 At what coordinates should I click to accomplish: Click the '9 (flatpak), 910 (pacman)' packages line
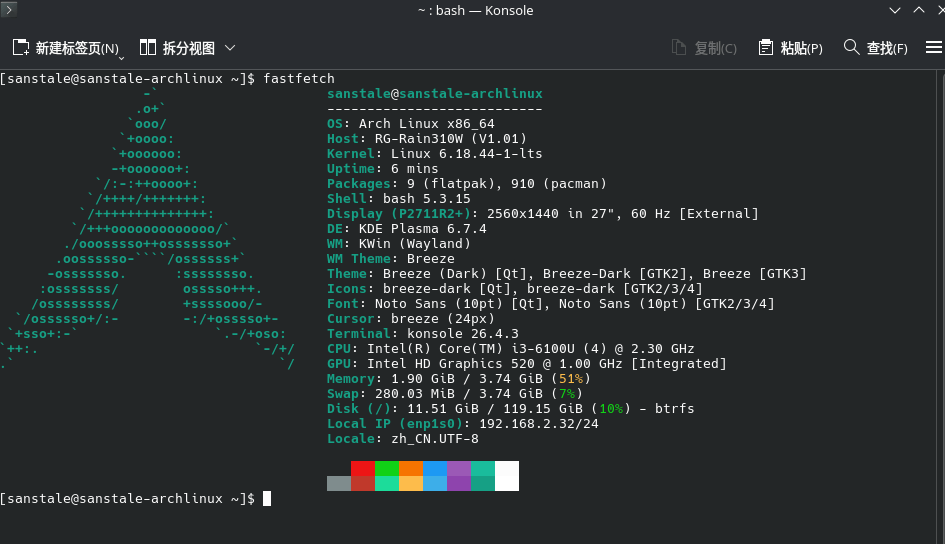click(x=506, y=184)
